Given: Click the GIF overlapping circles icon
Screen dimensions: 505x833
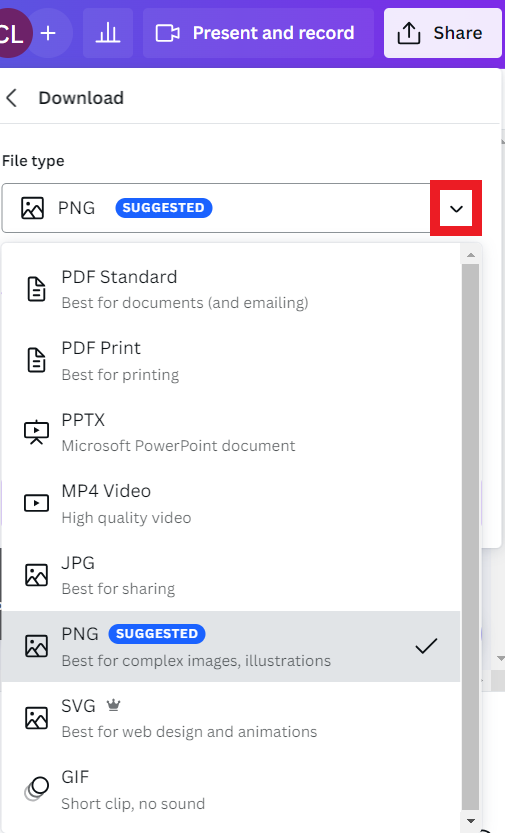Looking at the screenshot, I should point(37,788).
